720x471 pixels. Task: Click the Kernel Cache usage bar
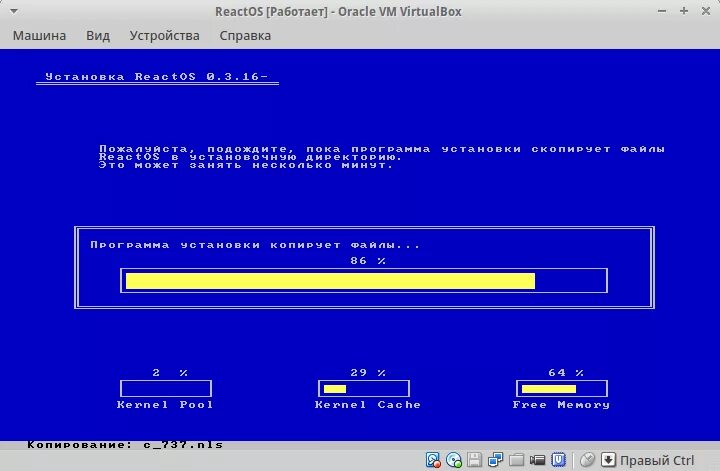pos(364,388)
